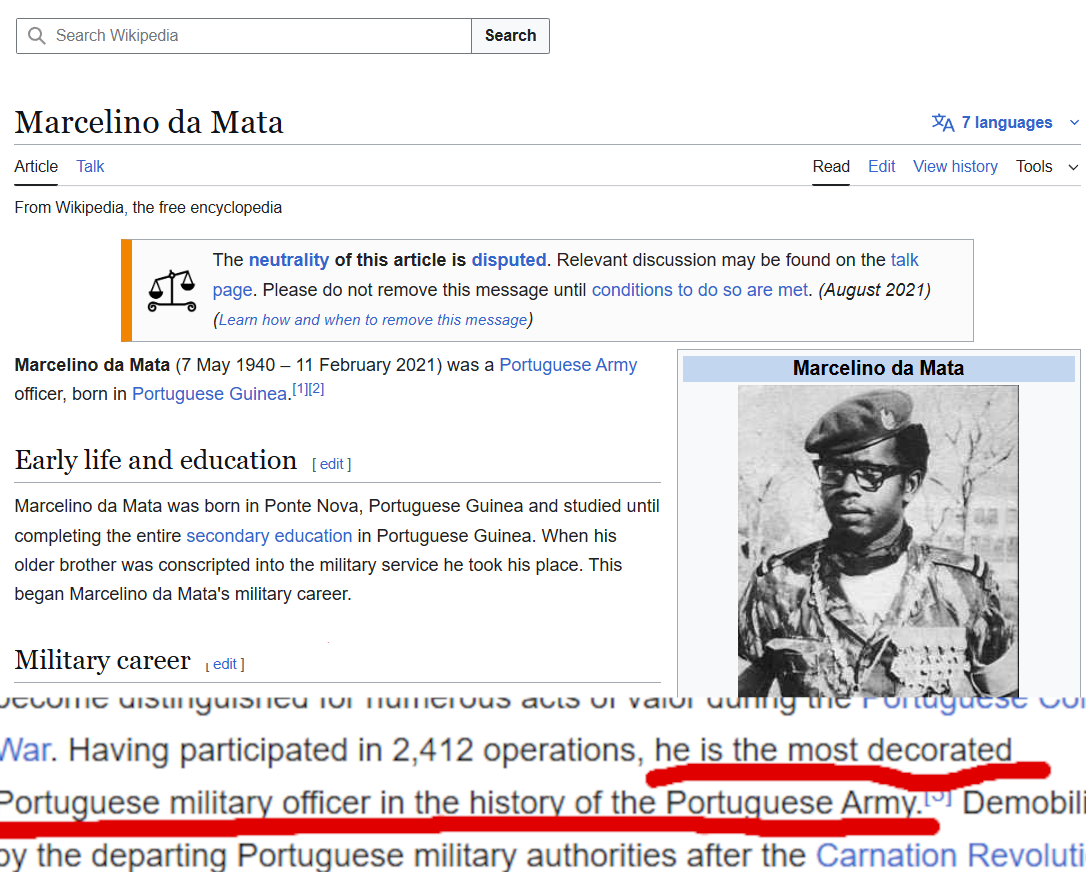Switch to the Article tab
This screenshot has height=872, width=1086.
(36, 166)
